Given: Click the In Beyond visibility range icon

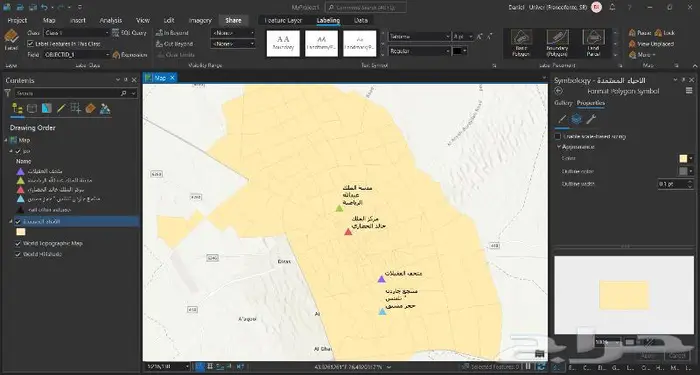Looking at the screenshot, I should (x=159, y=33).
